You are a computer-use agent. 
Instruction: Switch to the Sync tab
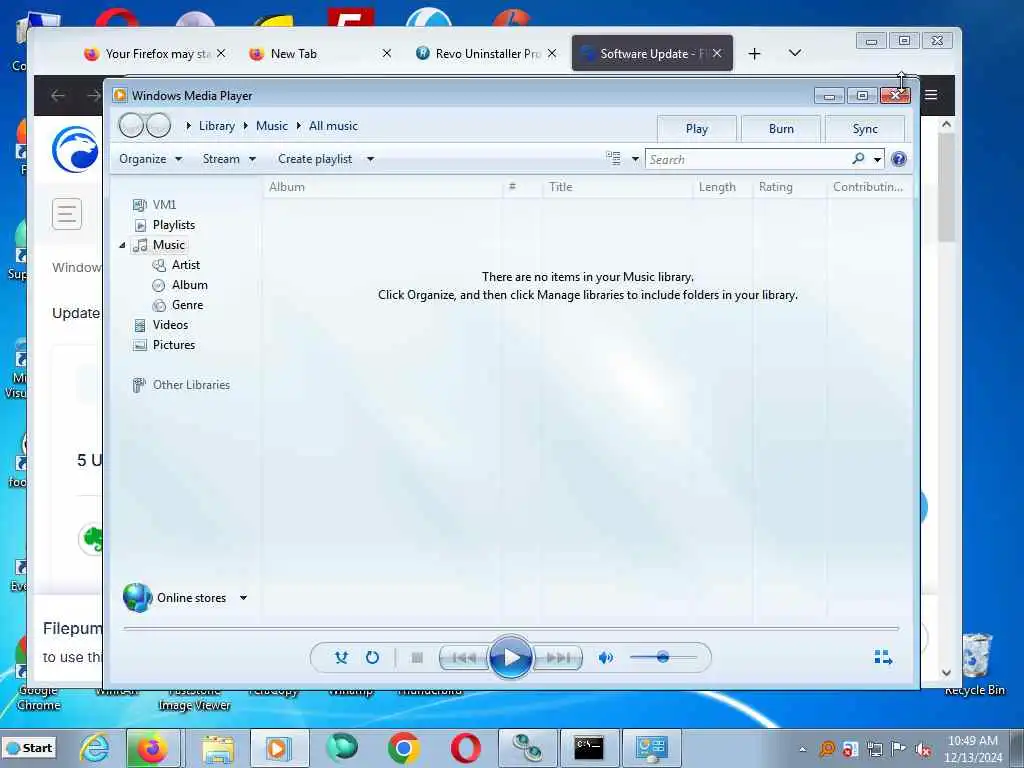click(x=865, y=129)
